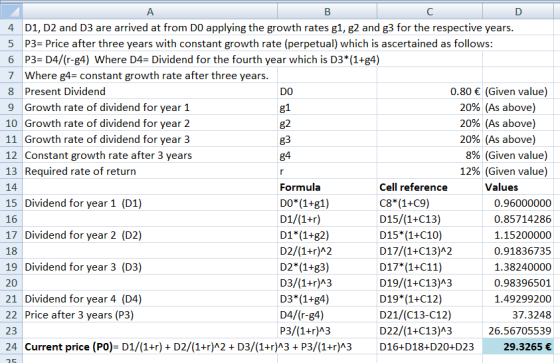Click the D21/(C13-C12) cell
The width and height of the screenshot is (560, 363).
pyautogui.click(x=430, y=315)
